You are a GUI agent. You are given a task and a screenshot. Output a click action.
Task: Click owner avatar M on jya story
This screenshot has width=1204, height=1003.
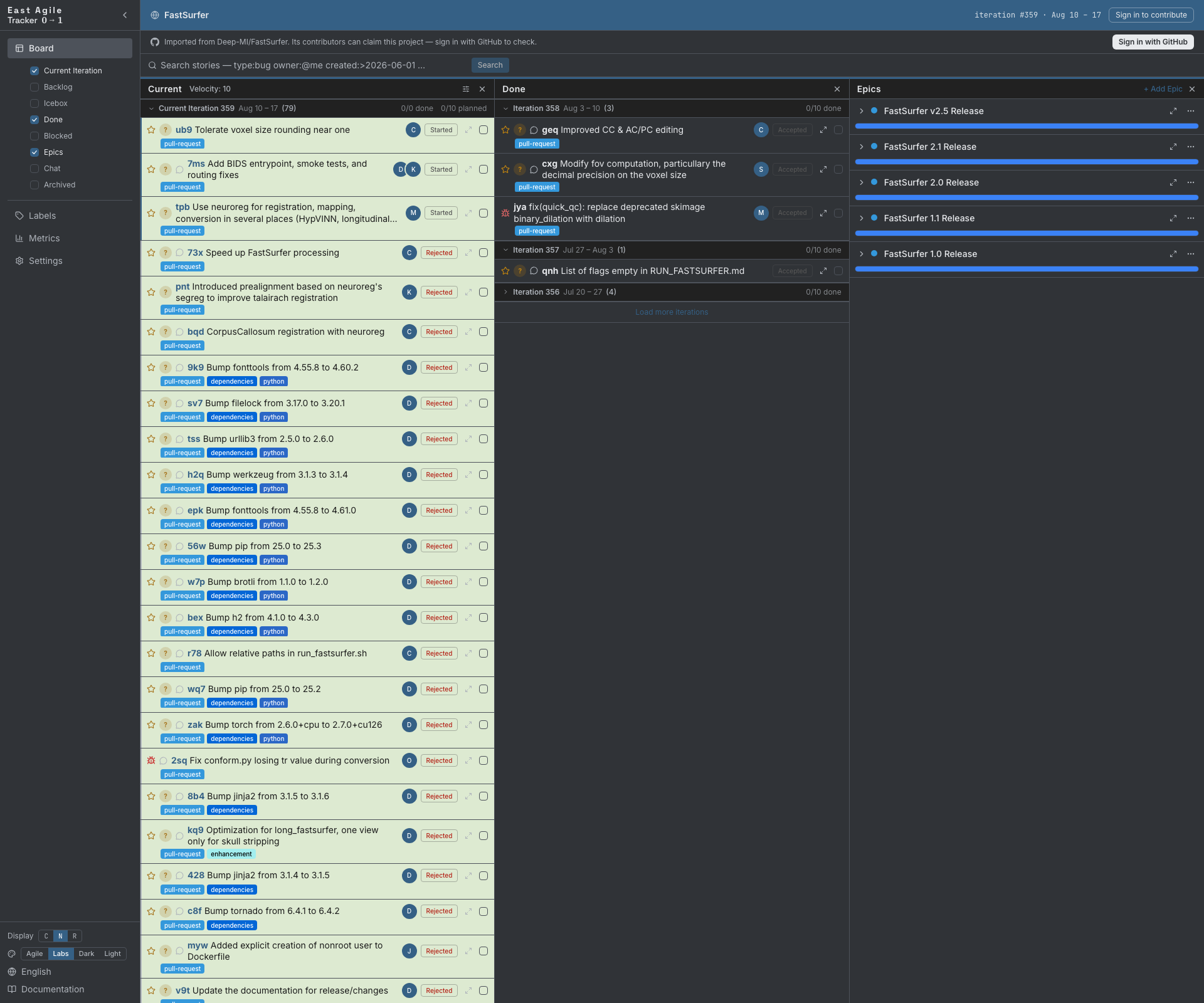(x=761, y=213)
